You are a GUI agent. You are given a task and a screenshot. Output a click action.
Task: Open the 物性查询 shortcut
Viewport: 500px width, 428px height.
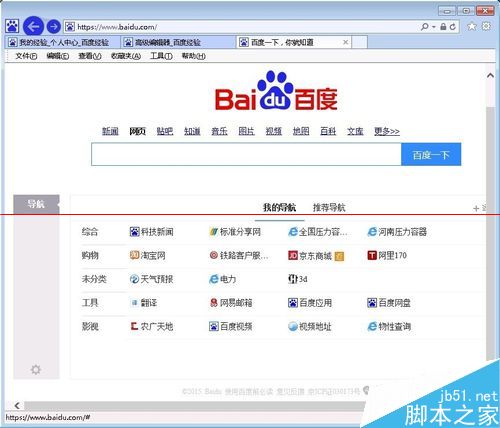[389, 326]
